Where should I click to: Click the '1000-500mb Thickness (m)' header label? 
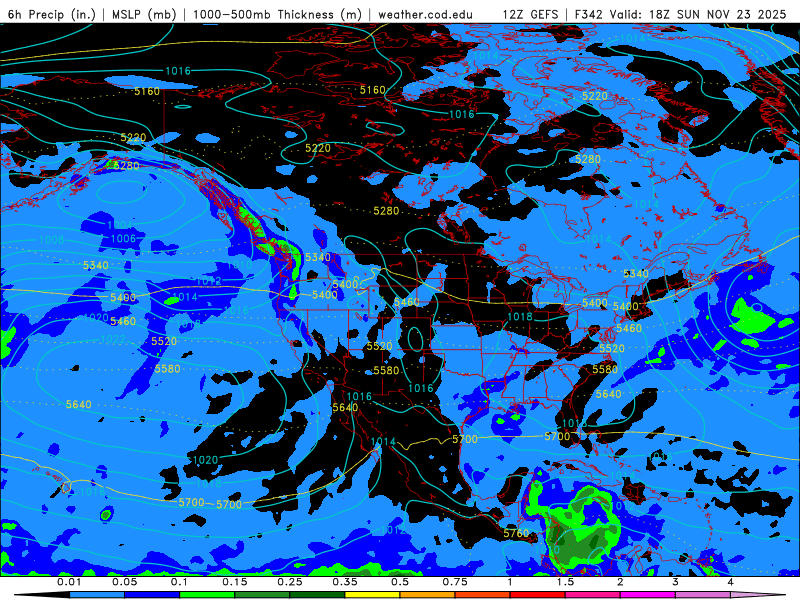pyautogui.click(x=277, y=14)
